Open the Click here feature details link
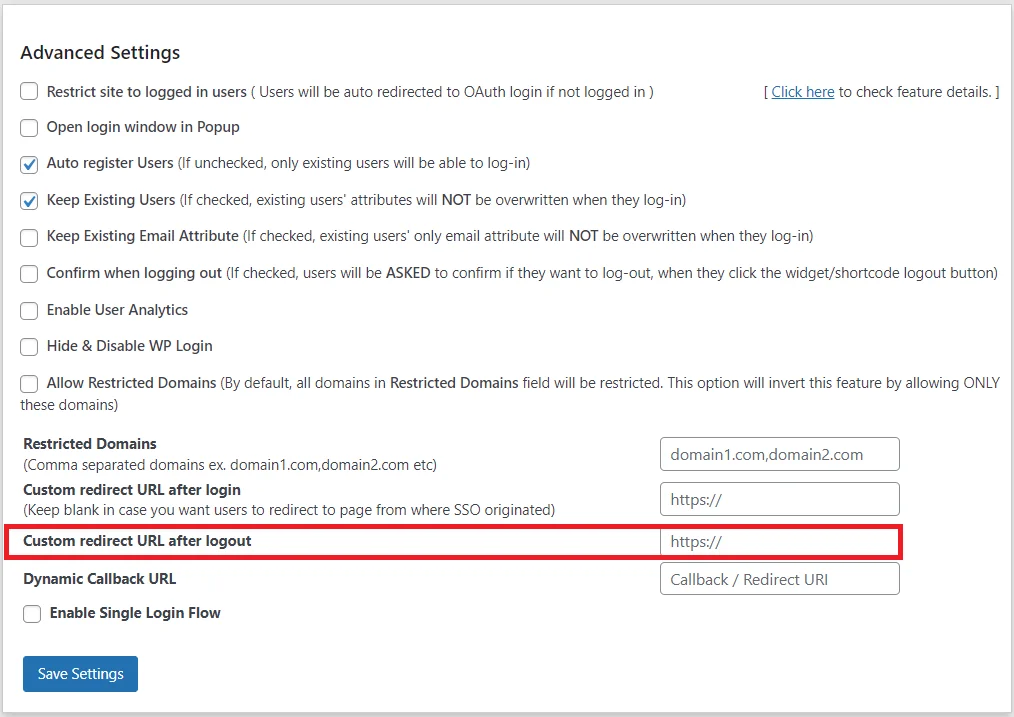This screenshot has height=717, width=1014. [802, 91]
